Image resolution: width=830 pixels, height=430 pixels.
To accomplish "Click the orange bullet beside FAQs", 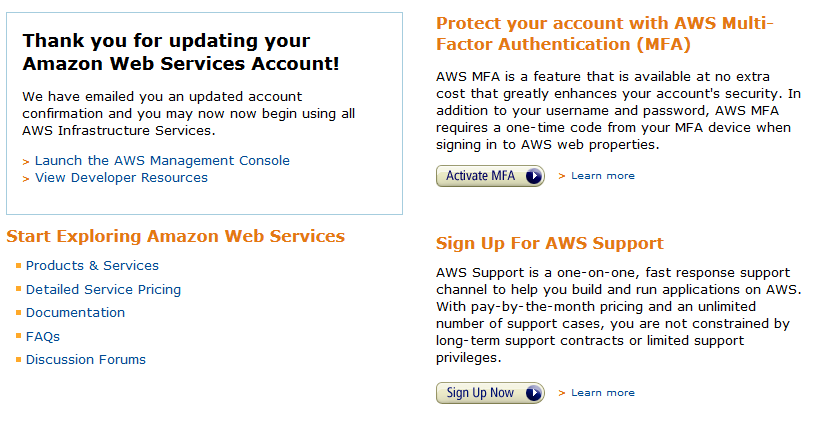I will pyautogui.click(x=18, y=337).
